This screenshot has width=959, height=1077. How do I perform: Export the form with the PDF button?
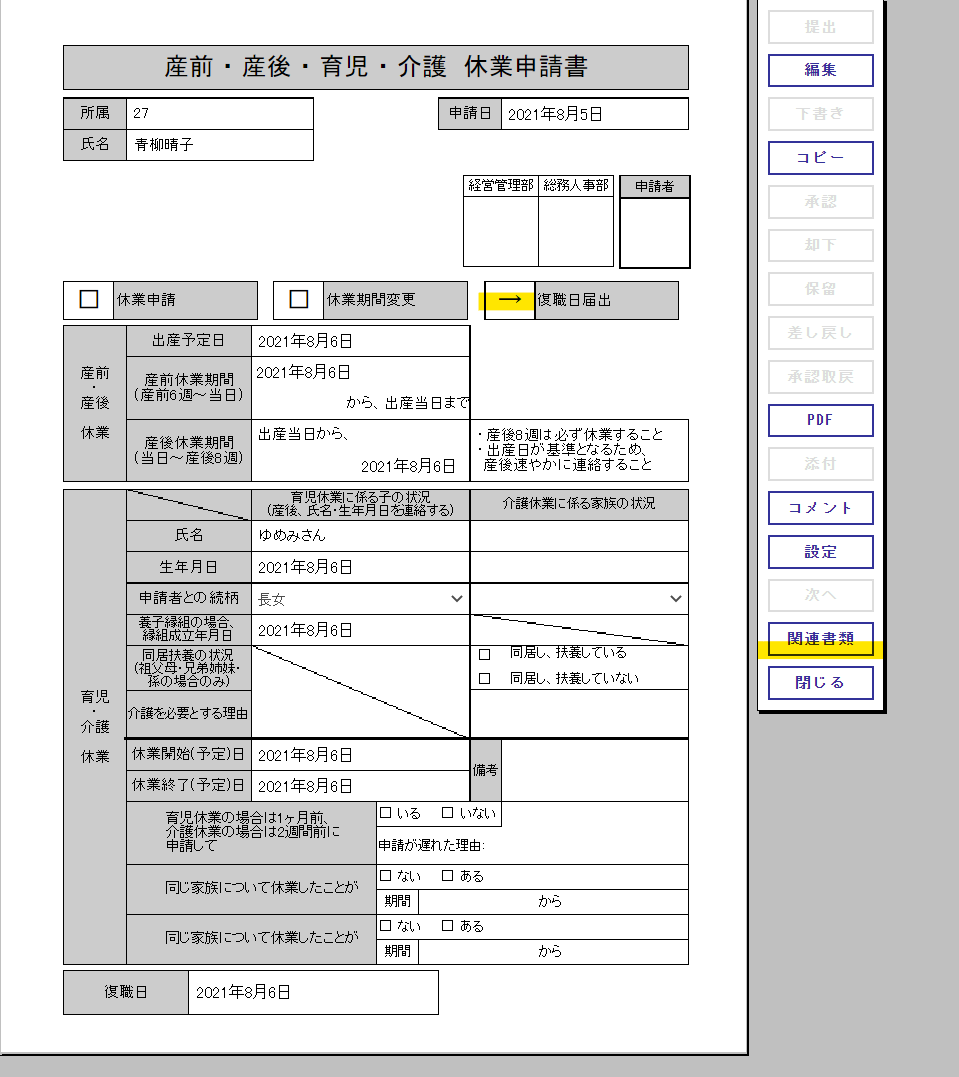[x=820, y=420]
